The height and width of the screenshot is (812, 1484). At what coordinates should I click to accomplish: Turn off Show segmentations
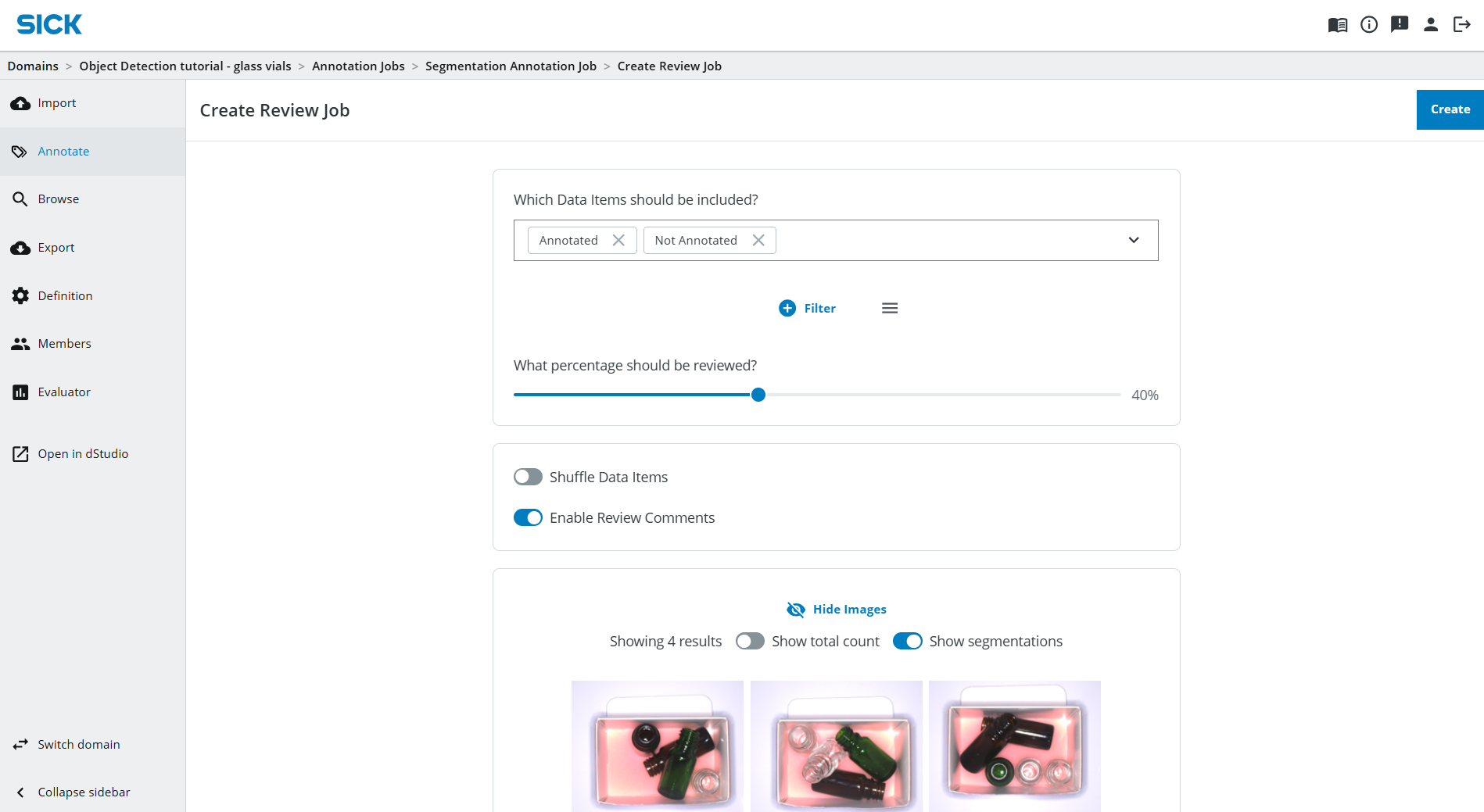[x=907, y=641]
